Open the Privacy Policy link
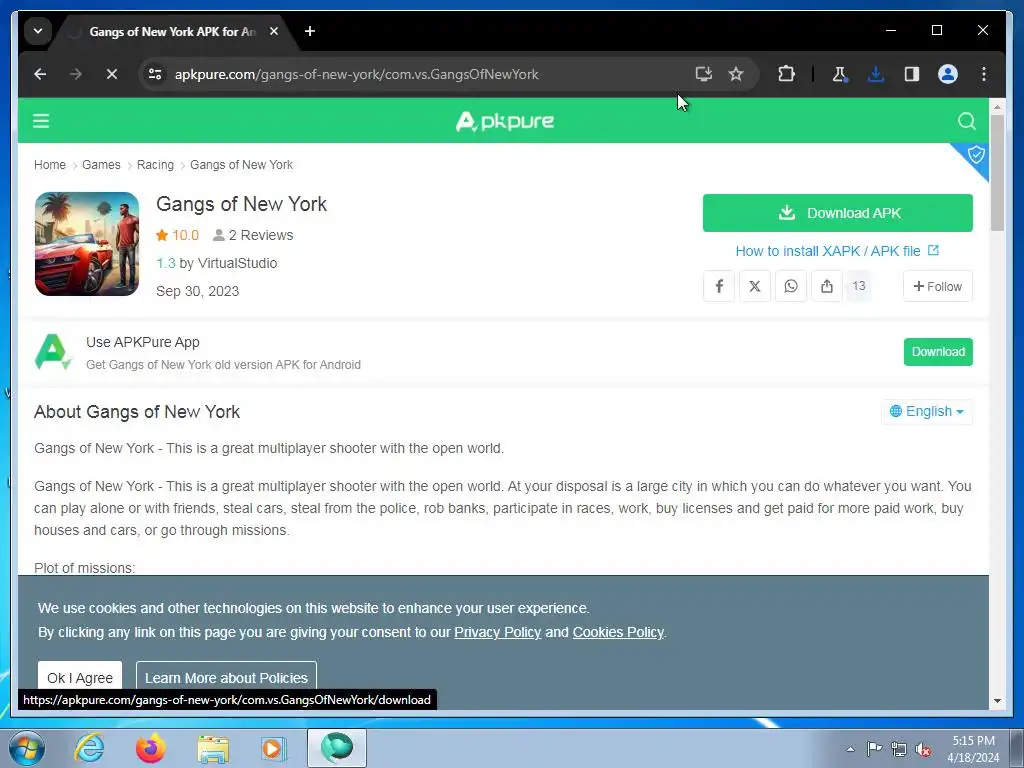Image resolution: width=1024 pixels, height=768 pixels. click(x=498, y=632)
